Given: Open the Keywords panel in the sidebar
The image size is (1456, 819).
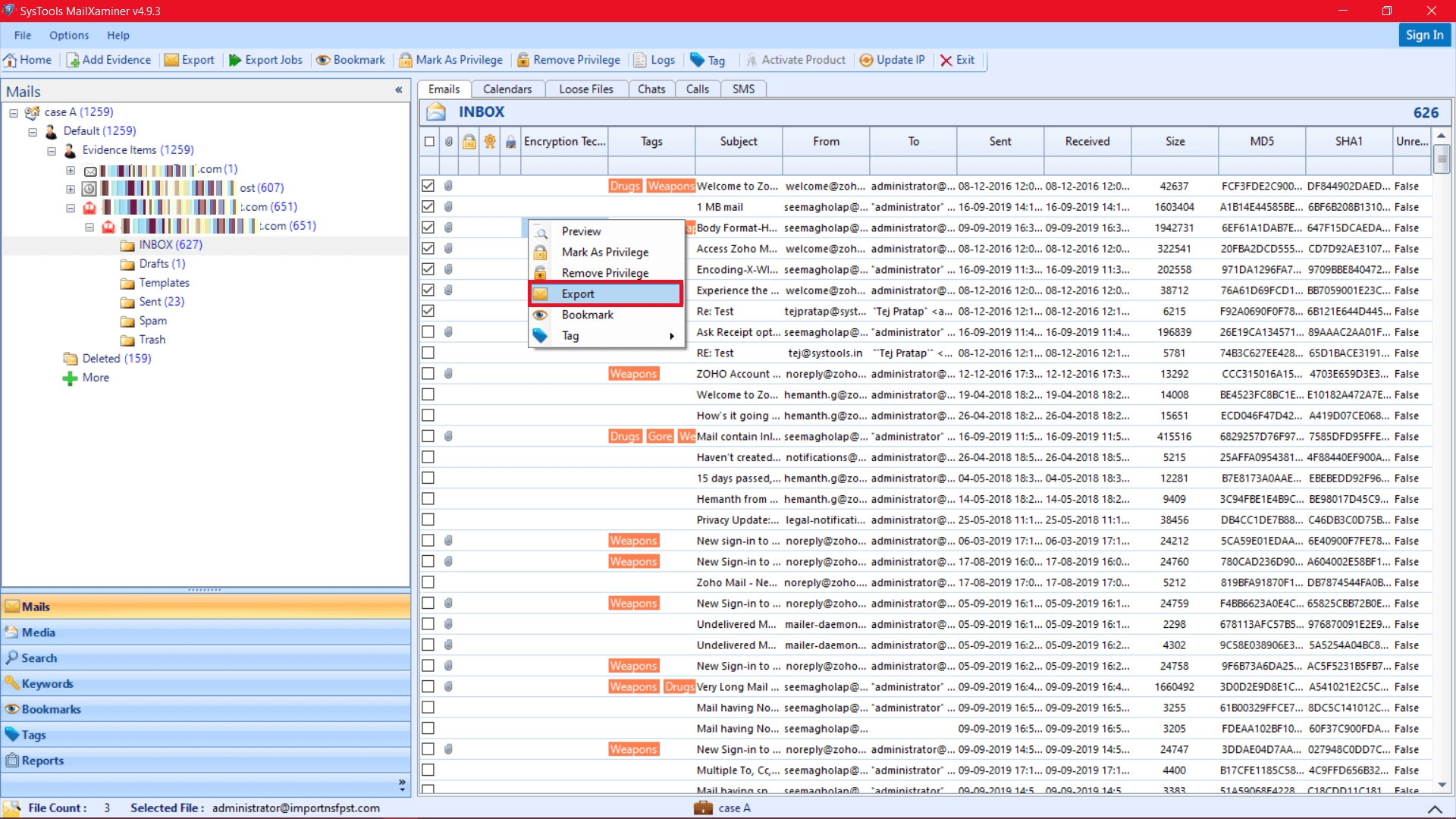Looking at the screenshot, I should (47, 683).
